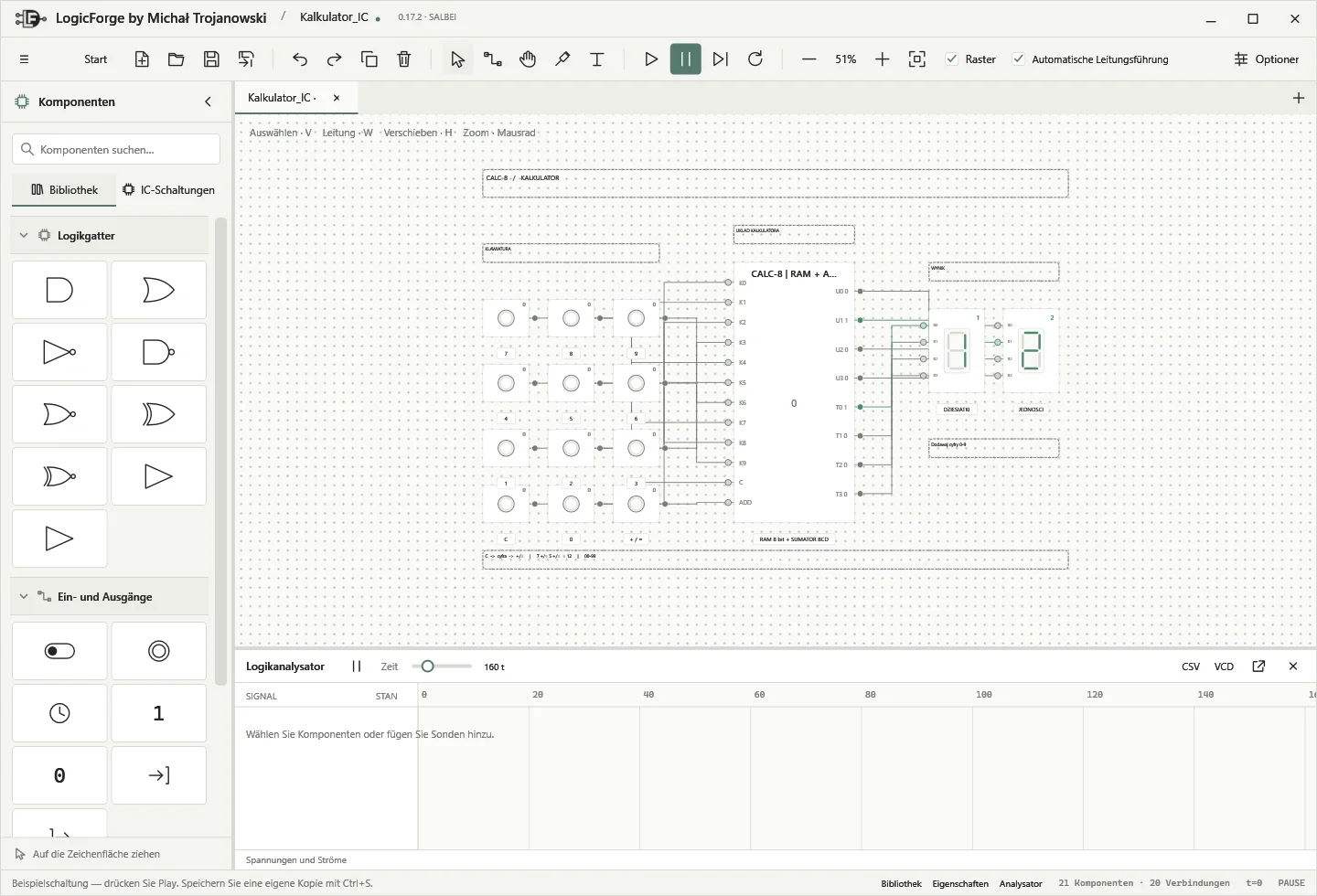Export analyzer data as VCD
This screenshot has width=1317, height=896.
(1224, 667)
